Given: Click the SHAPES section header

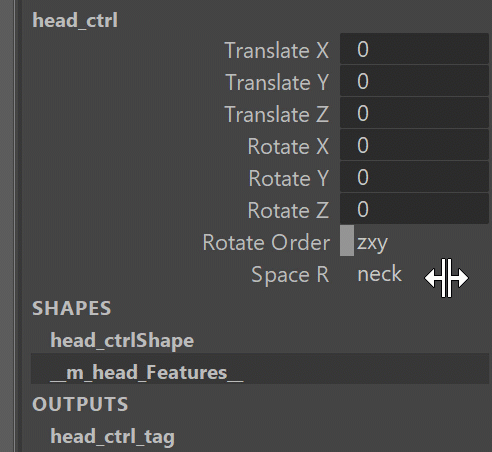Looking at the screenshot, I should pyautogui.click(x=72, y=308).
